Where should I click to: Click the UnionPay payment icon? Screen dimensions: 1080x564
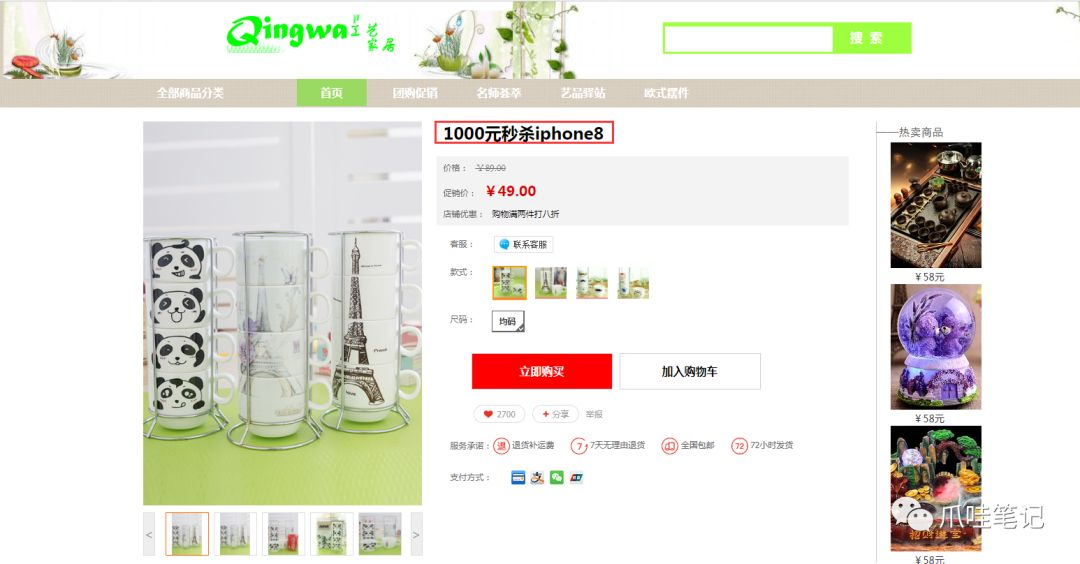tap(577, 478)
